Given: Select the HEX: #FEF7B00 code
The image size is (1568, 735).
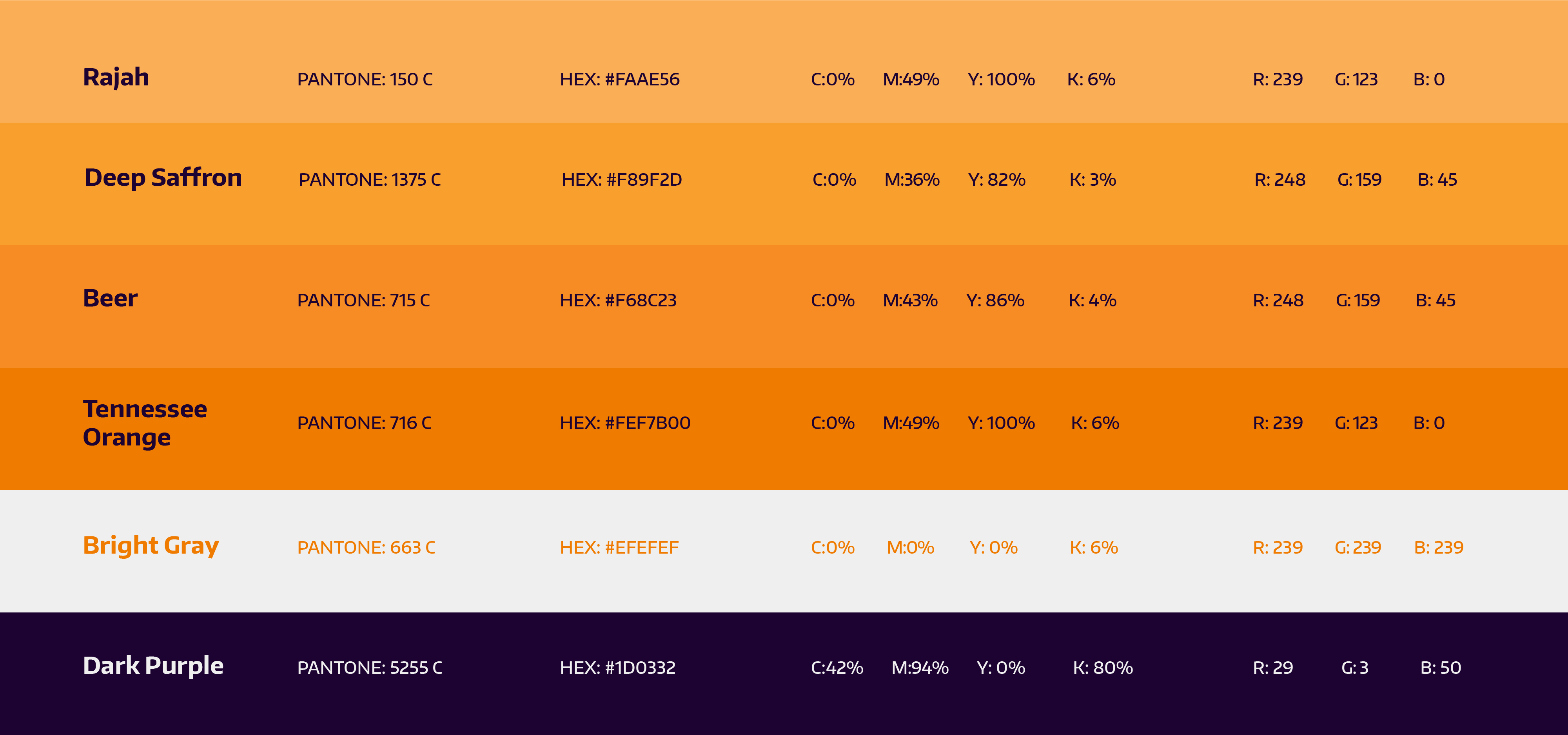Looking at the screenshot, I should (625, 424).
